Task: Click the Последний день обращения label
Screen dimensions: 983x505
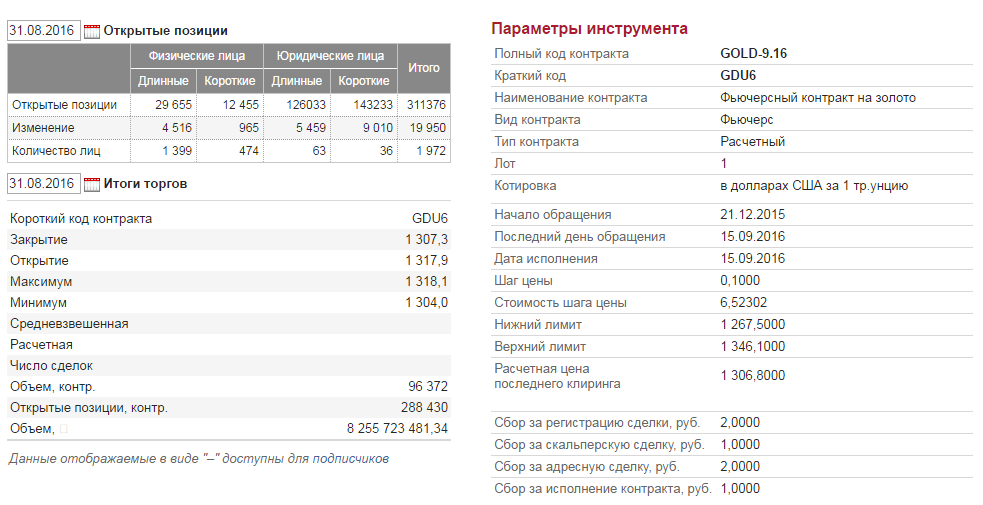Action: tap(580, 237)
